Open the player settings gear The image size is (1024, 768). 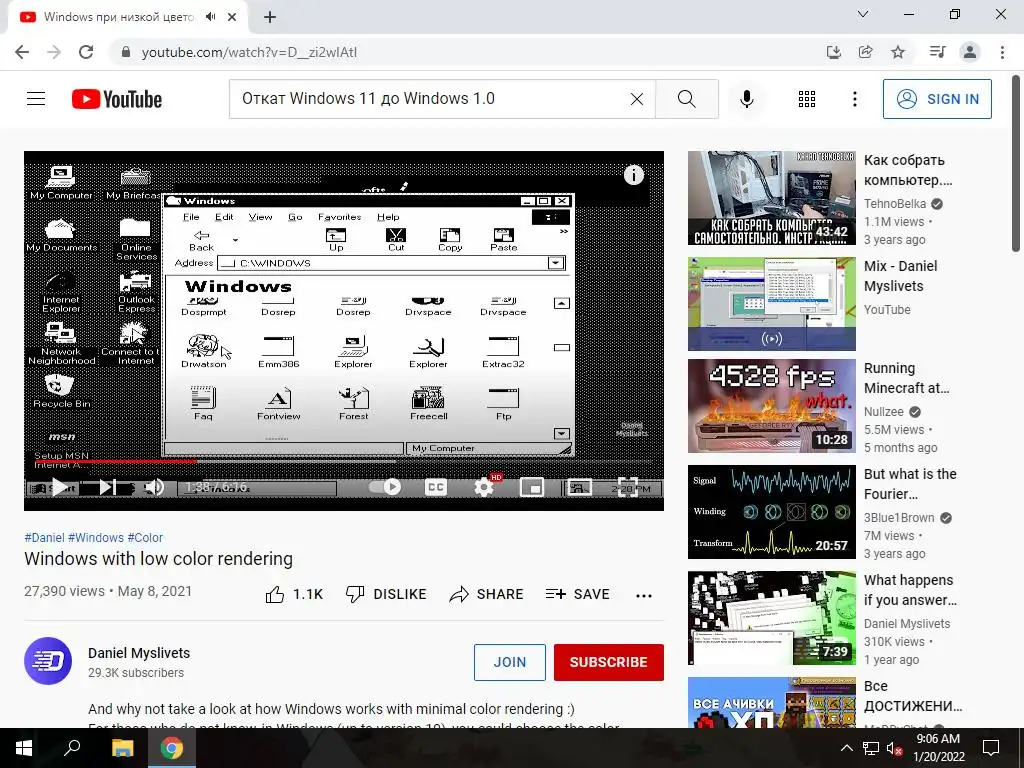click(484, 487)
